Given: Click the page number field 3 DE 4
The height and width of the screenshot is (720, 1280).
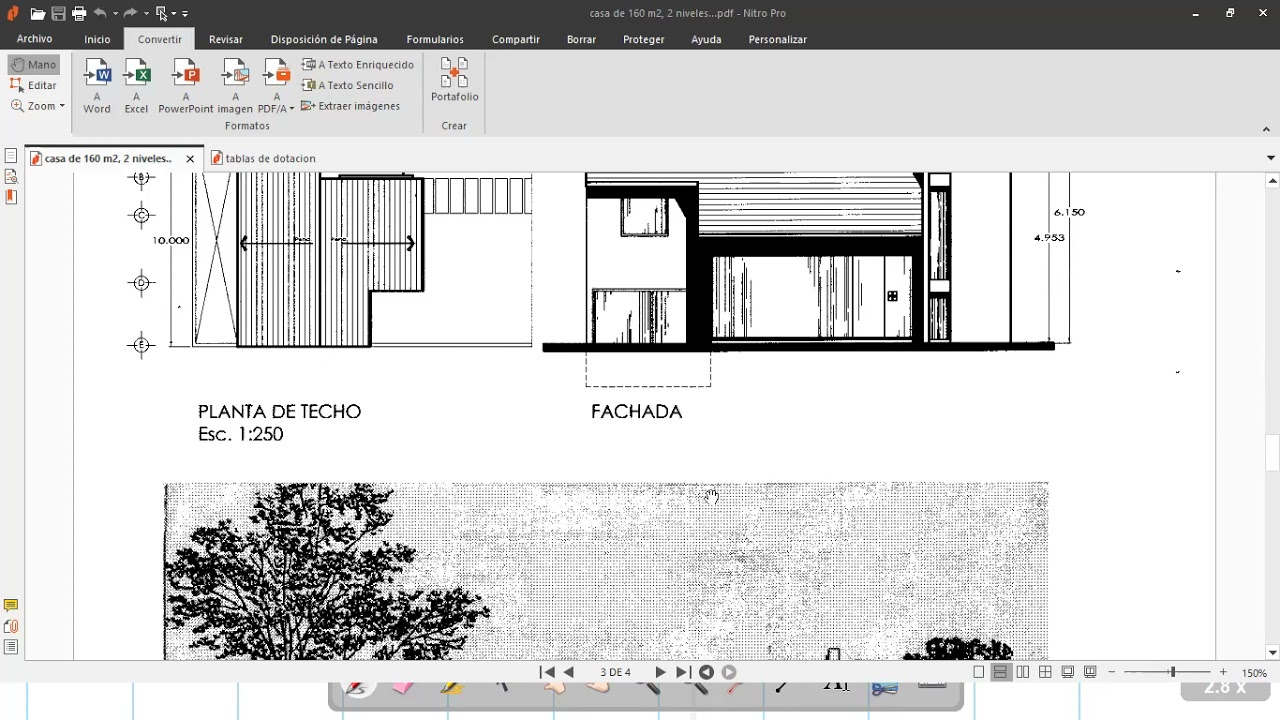Looking at the screenshot, I should [x=615, y=673].
